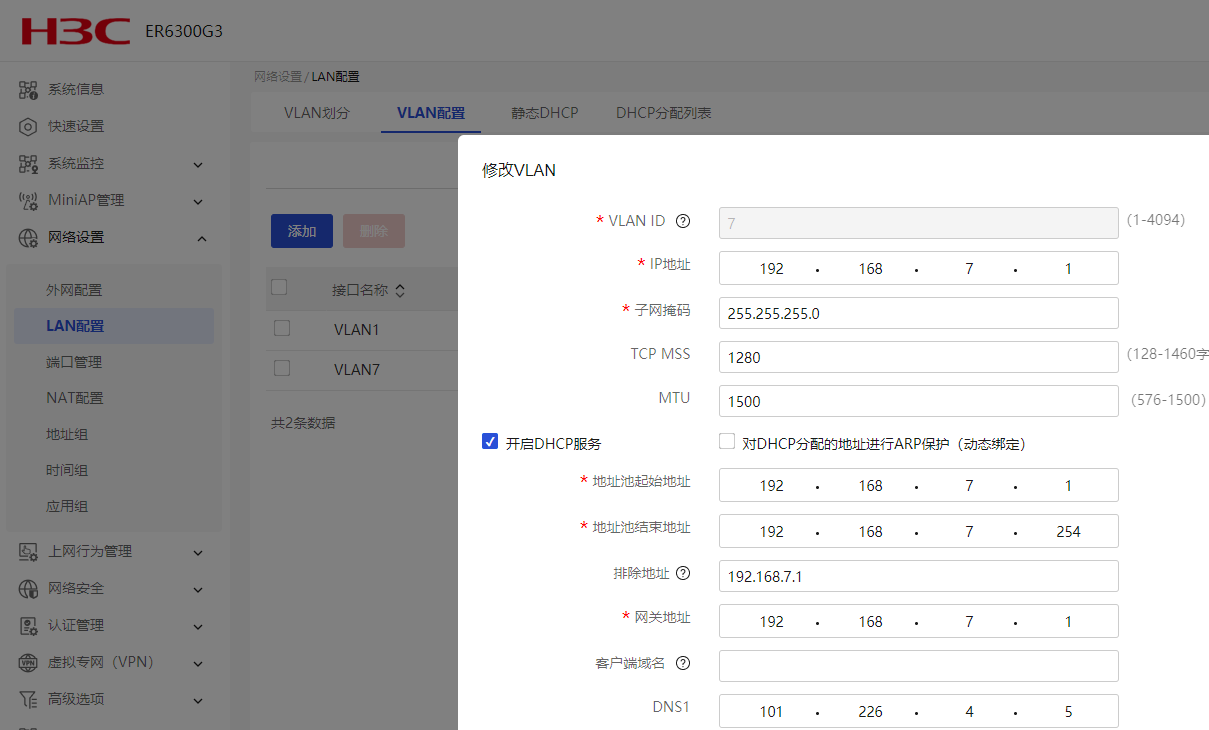1209x730 pixels.
Task: Click the 认证管理 sidebar icon
Action: (28, 626)
